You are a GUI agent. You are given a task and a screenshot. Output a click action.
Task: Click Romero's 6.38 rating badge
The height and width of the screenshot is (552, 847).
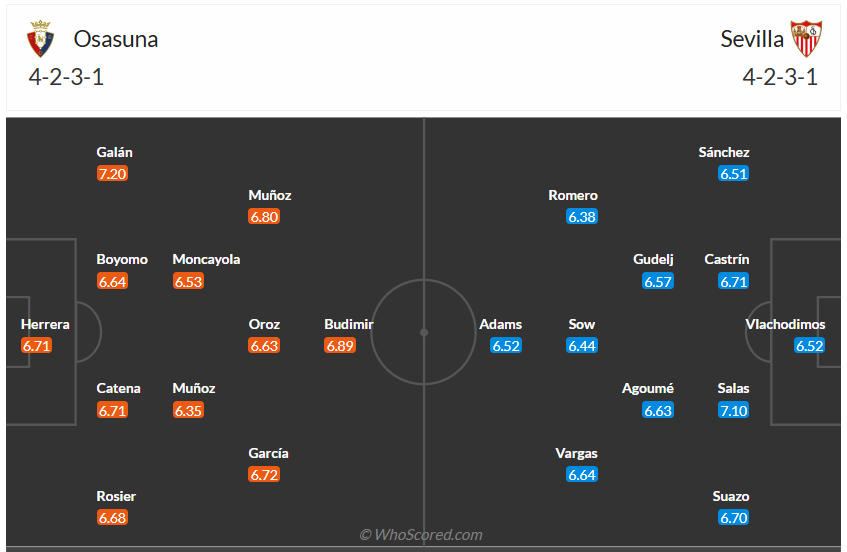click(x=582, y=217)
